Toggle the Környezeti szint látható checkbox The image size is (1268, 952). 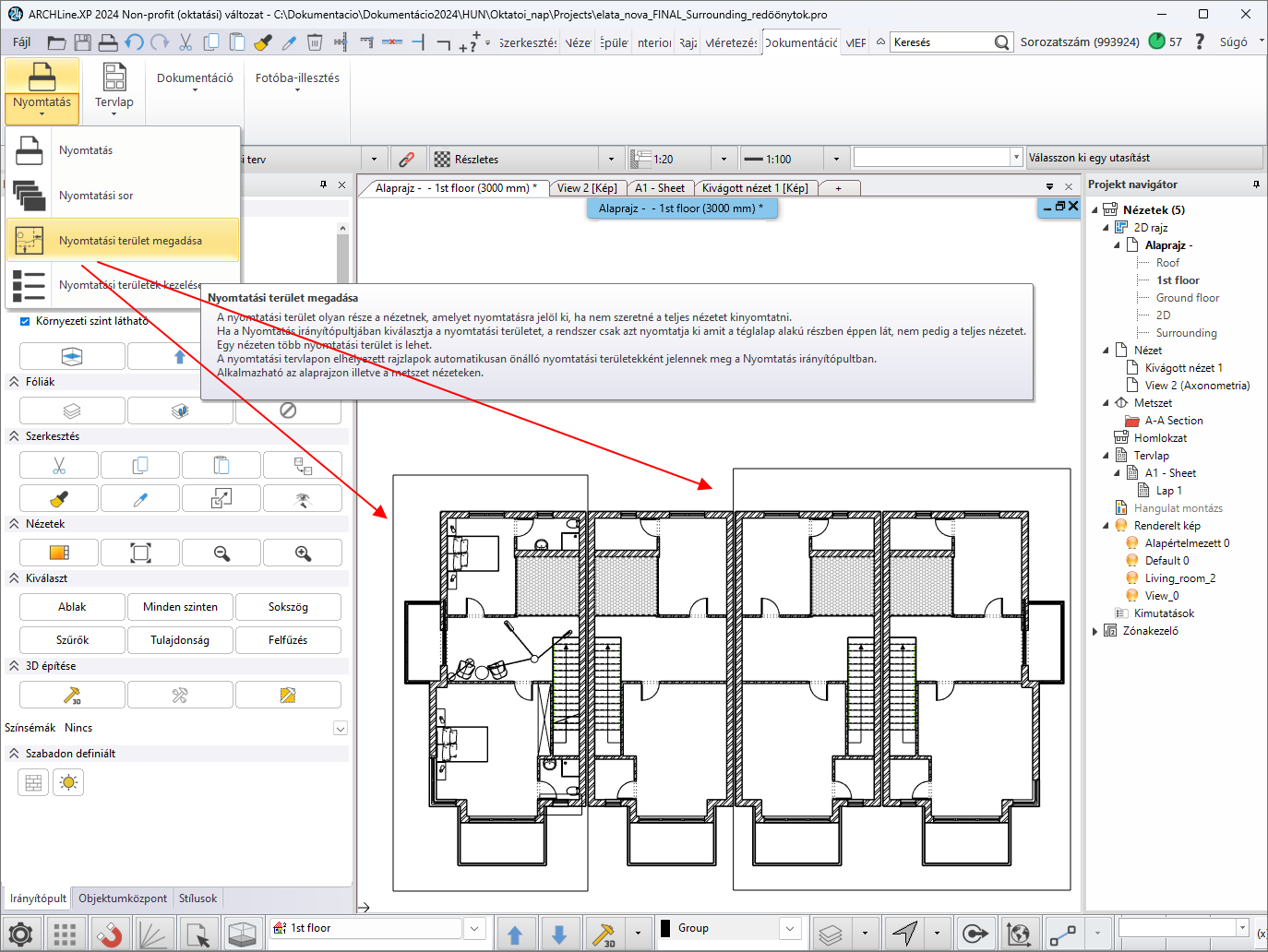25,321
